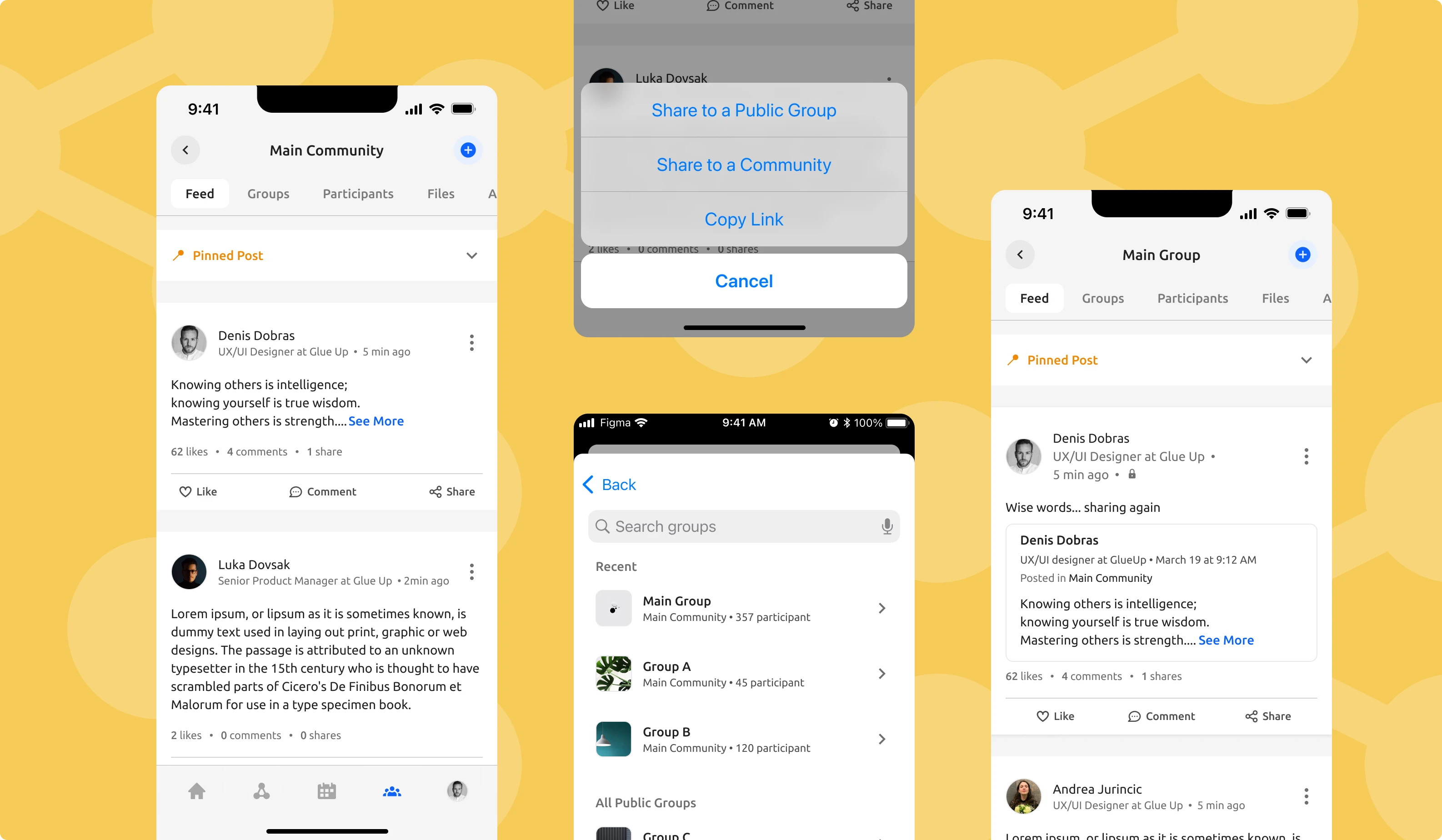Tap Copy Link on the share sheet
1442x840 pixels.
coord(744,219)
